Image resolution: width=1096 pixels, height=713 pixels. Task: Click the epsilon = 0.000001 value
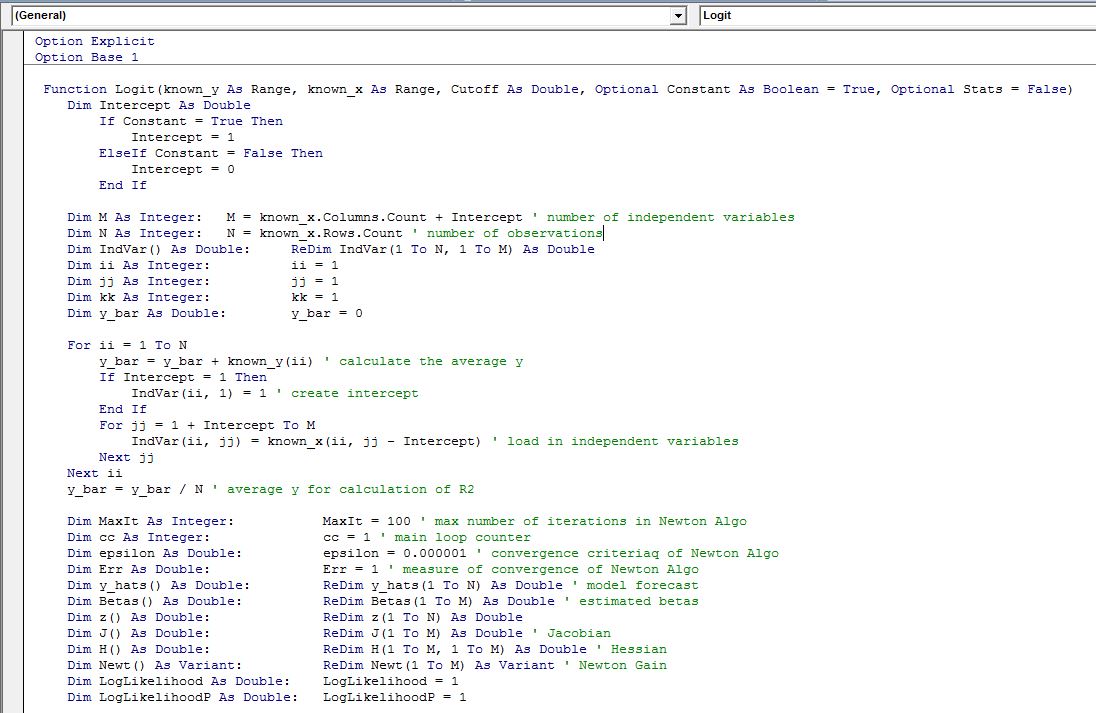398,553
